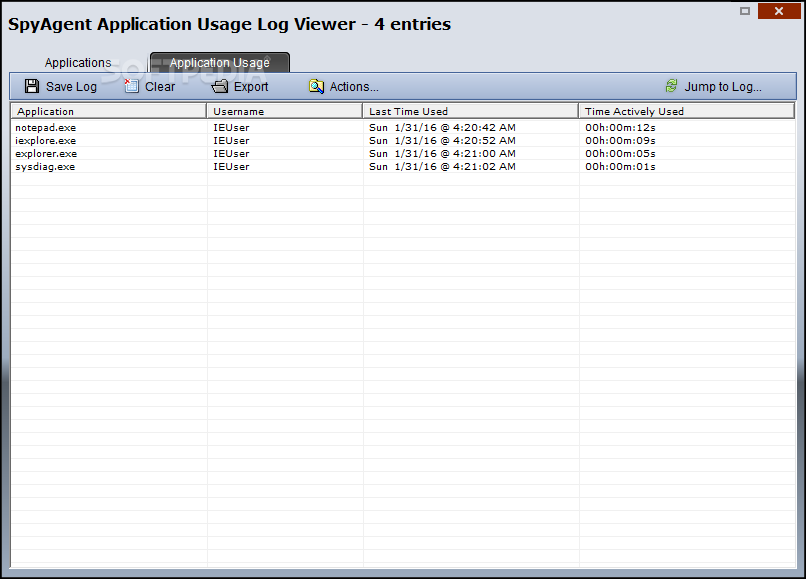Click IEUser in the explorer.exe row
The image size is (806, 579).
pyautogui.click(x=231, y=154)
